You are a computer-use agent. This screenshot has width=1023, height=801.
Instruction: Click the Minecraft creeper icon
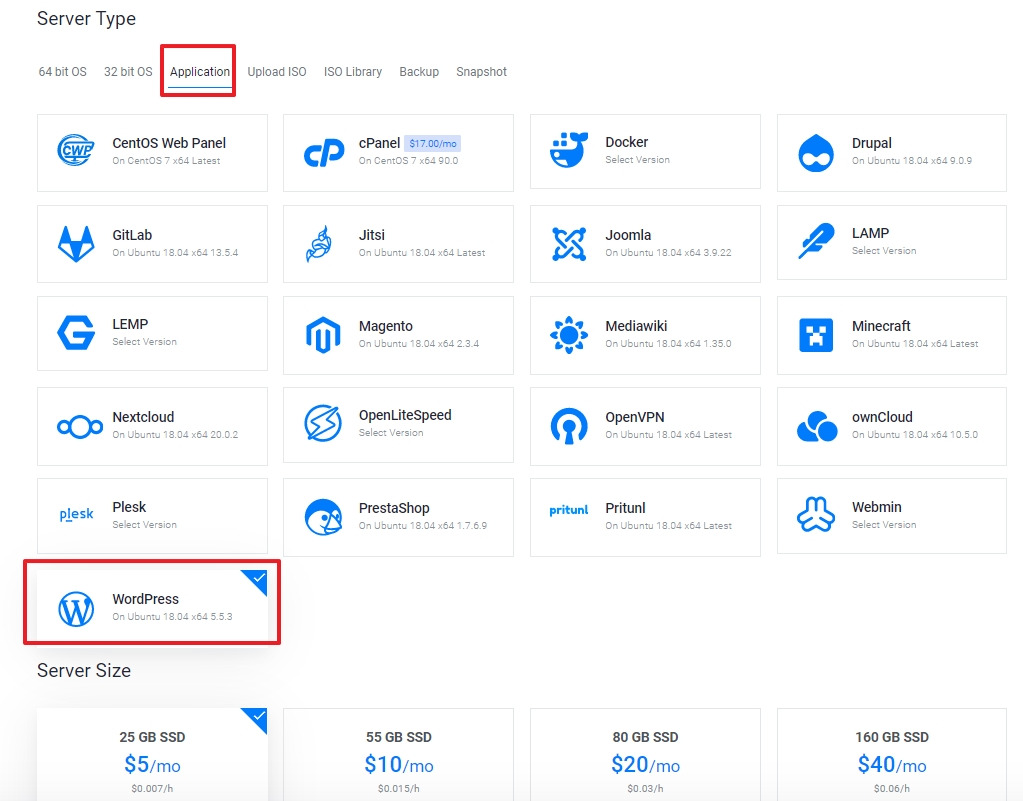pyautogui.click(x=816, y=335)
